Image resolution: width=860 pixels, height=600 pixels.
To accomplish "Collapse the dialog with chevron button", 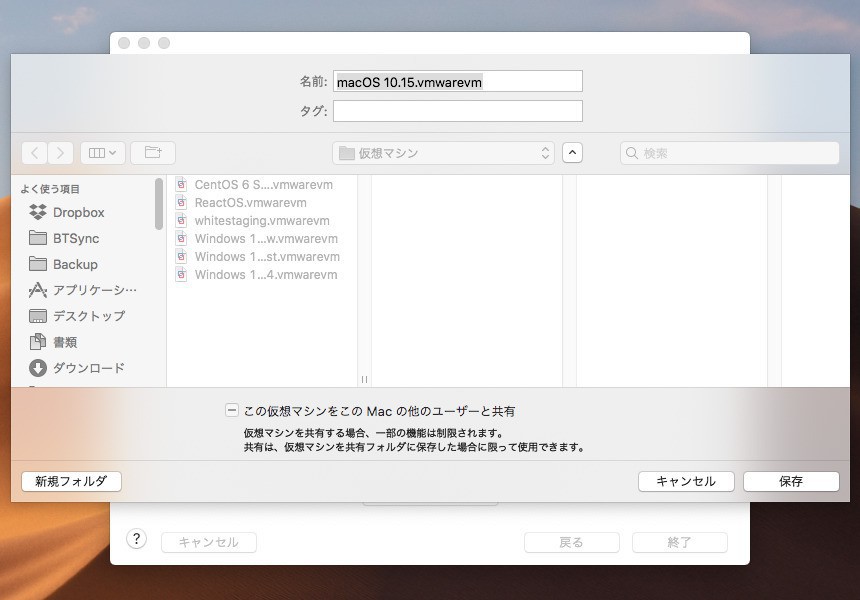I will coord(572,153).
